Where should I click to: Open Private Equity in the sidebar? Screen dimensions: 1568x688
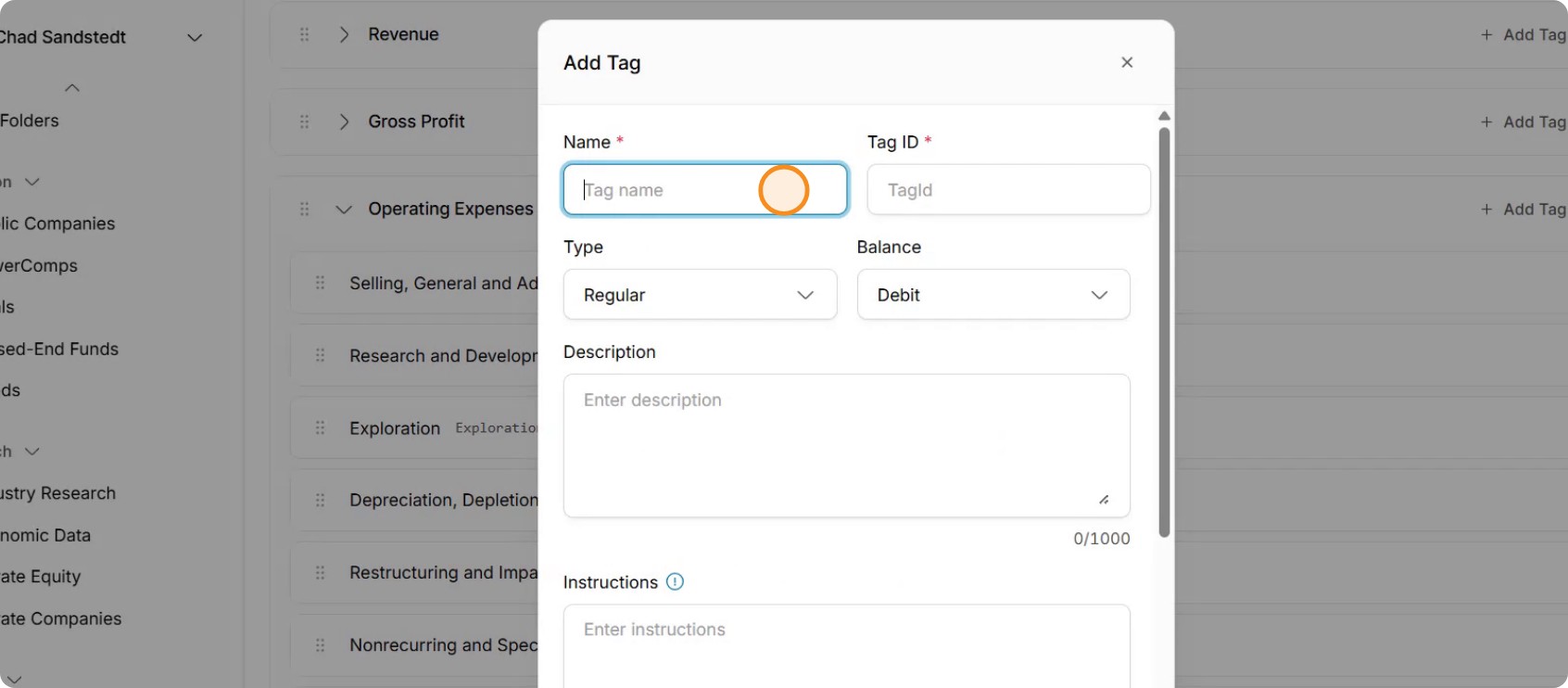(41, 577)
